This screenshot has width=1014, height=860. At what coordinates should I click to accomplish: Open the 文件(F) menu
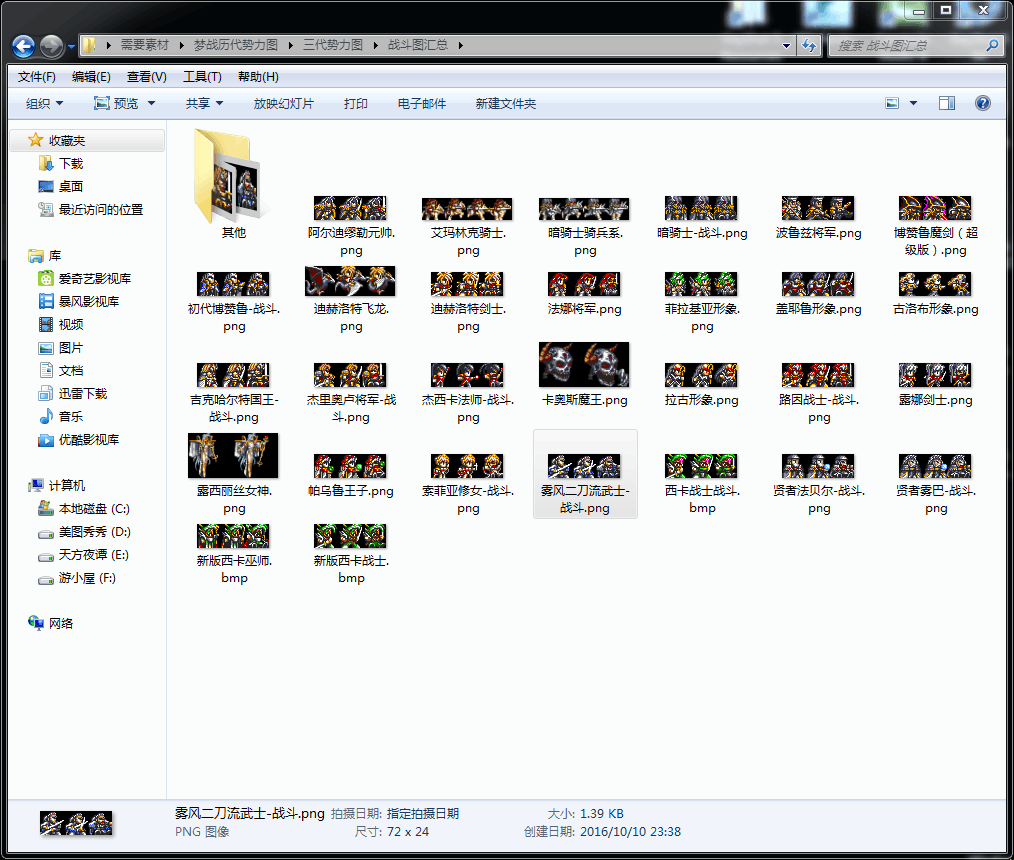[37, 77]
